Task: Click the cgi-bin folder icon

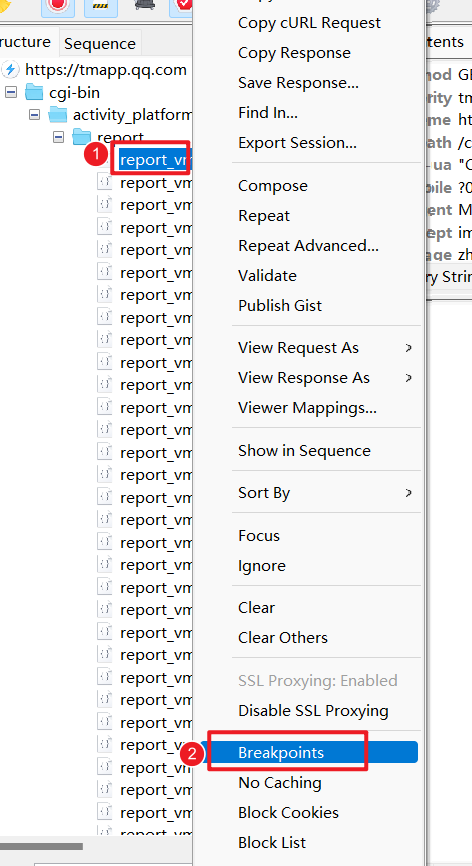Action: pos(34,92)
